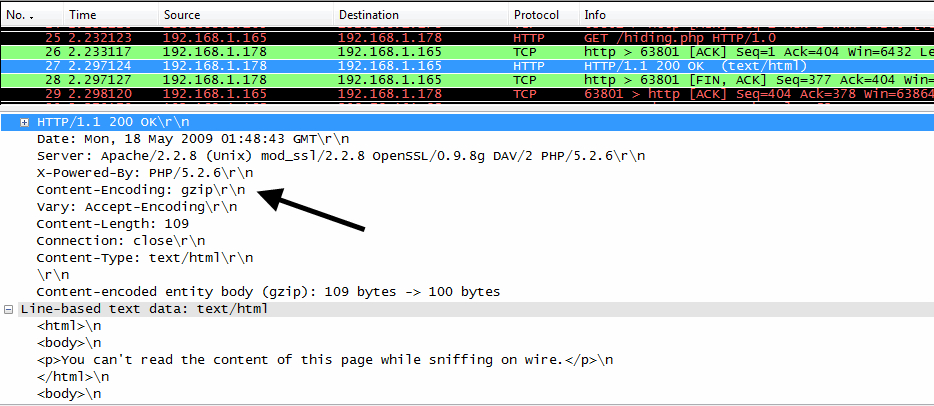Sort by the Info column header
The height and width of the screenshot is (406, 934).
pyautogui.click(x=756, y=15)
